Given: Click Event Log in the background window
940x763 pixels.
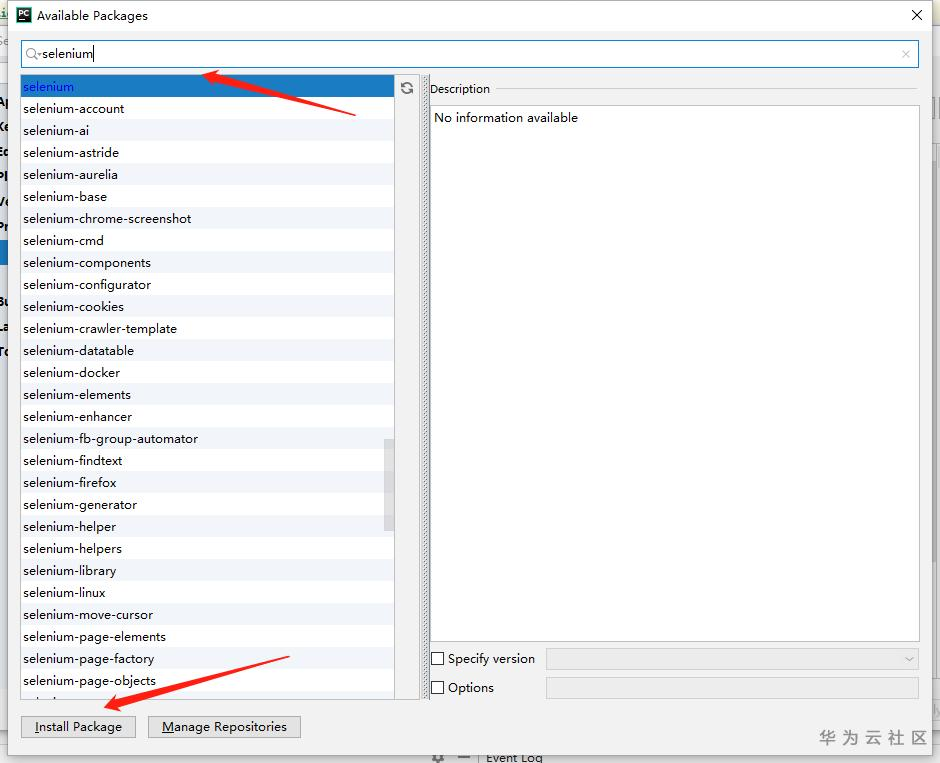Looking at the screenshot, I should tap(514, 758).
